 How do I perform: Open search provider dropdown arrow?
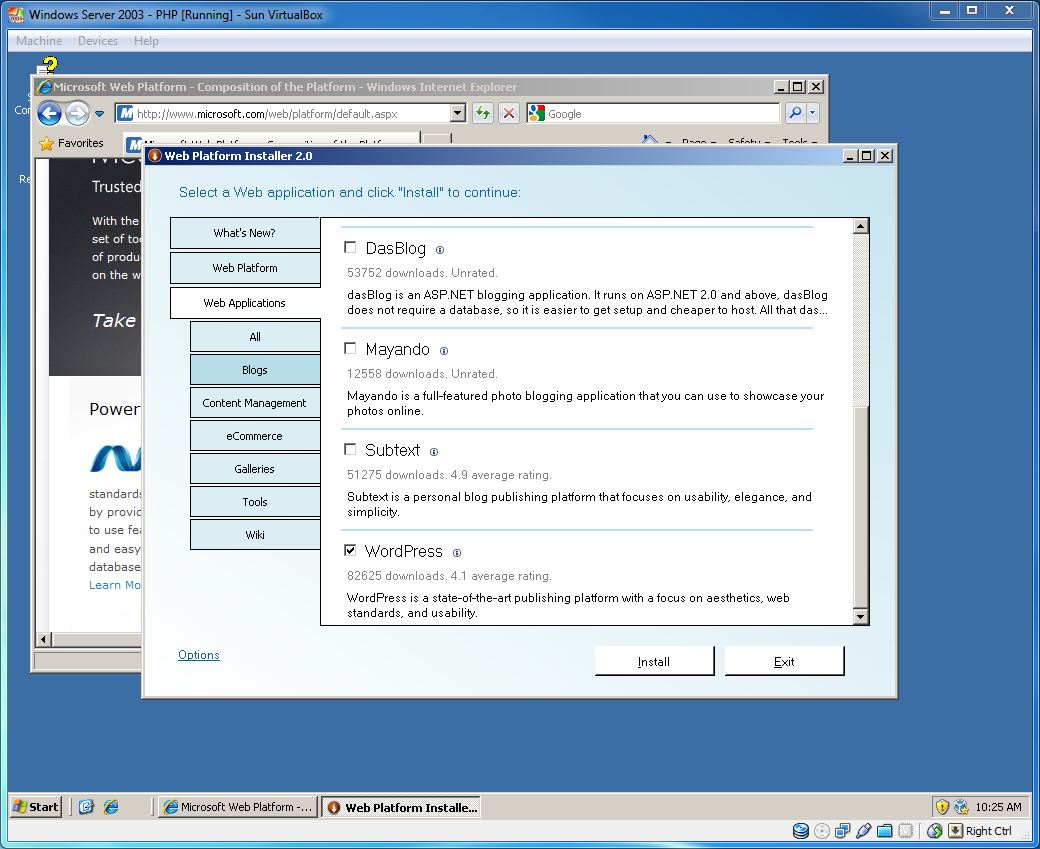[812, 113]
